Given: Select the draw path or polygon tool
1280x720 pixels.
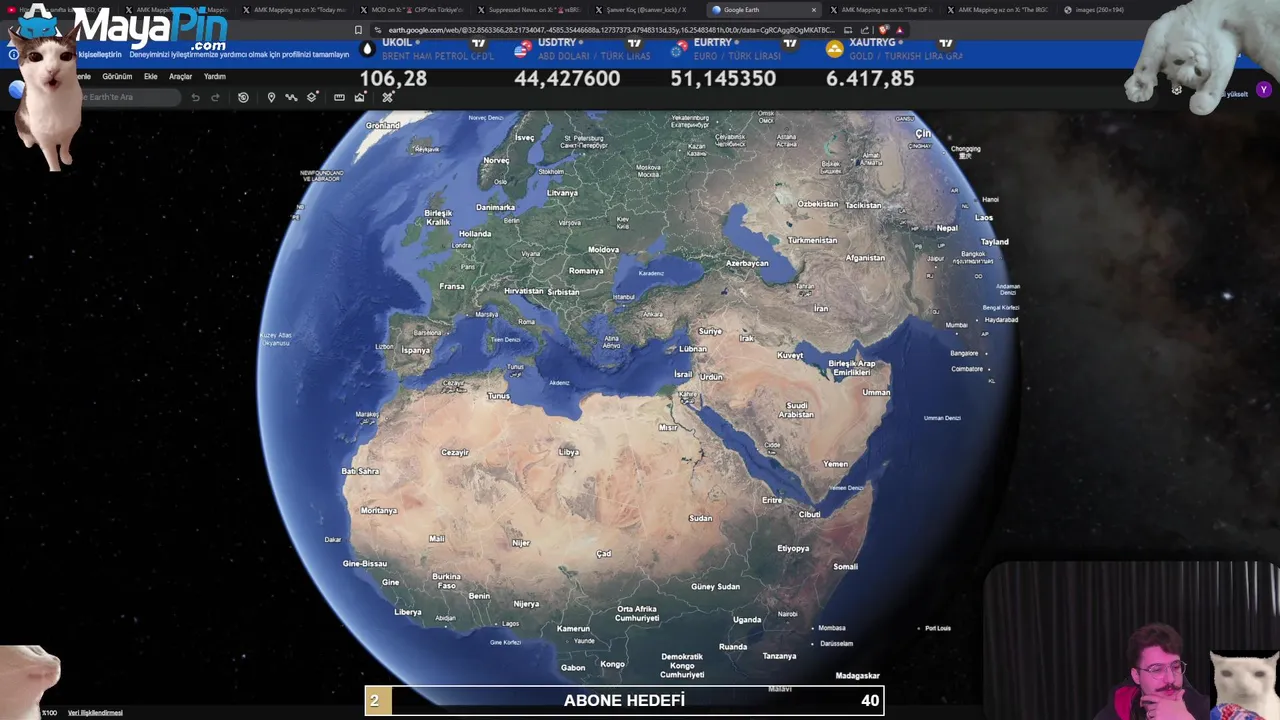Looking at the screenshot, I should [291, 97].
